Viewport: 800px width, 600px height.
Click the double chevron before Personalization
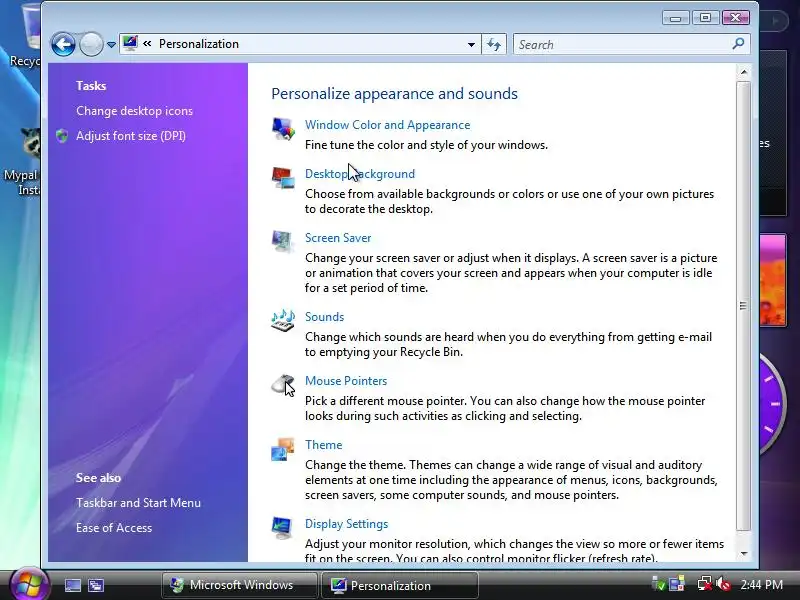point(147,44)
